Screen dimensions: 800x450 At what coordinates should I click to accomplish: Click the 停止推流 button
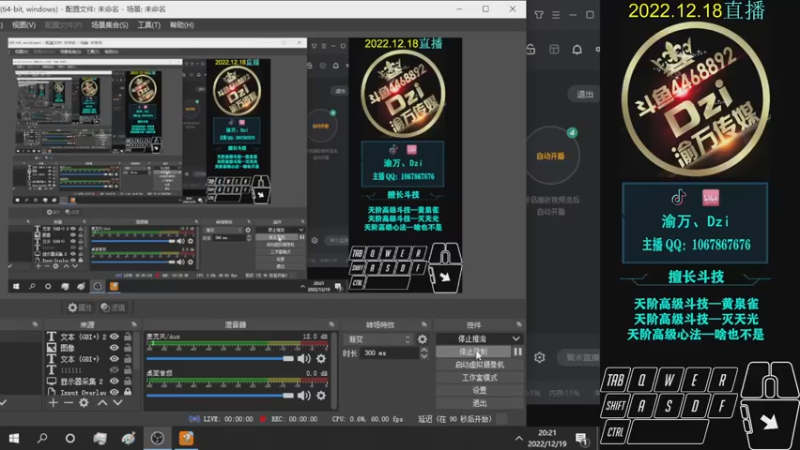tap(472, 339)
